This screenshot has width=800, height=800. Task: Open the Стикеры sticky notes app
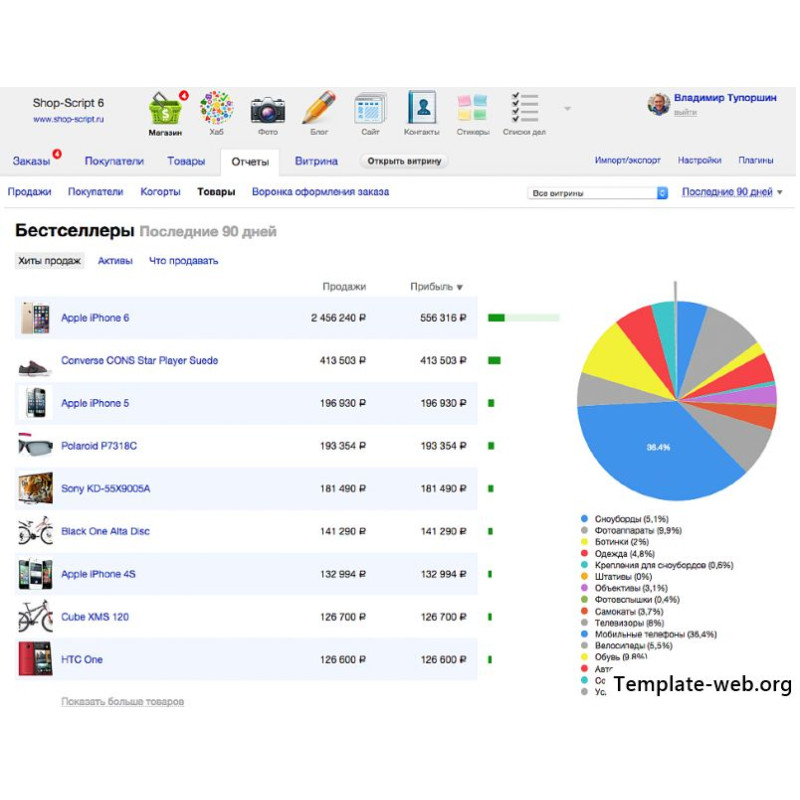473,108
